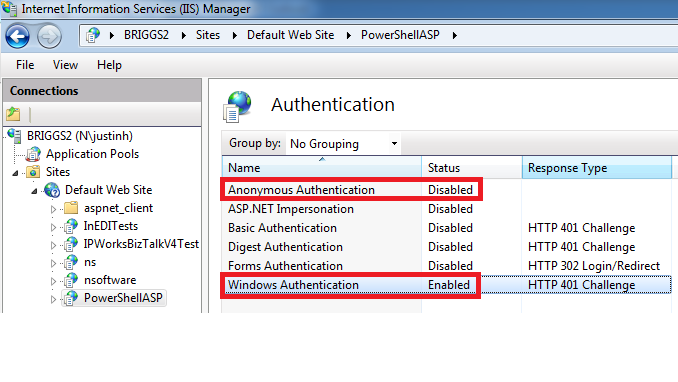Screen dimensions: 678x382
Task: Sort by the Name column header
Action: (322, 168)
